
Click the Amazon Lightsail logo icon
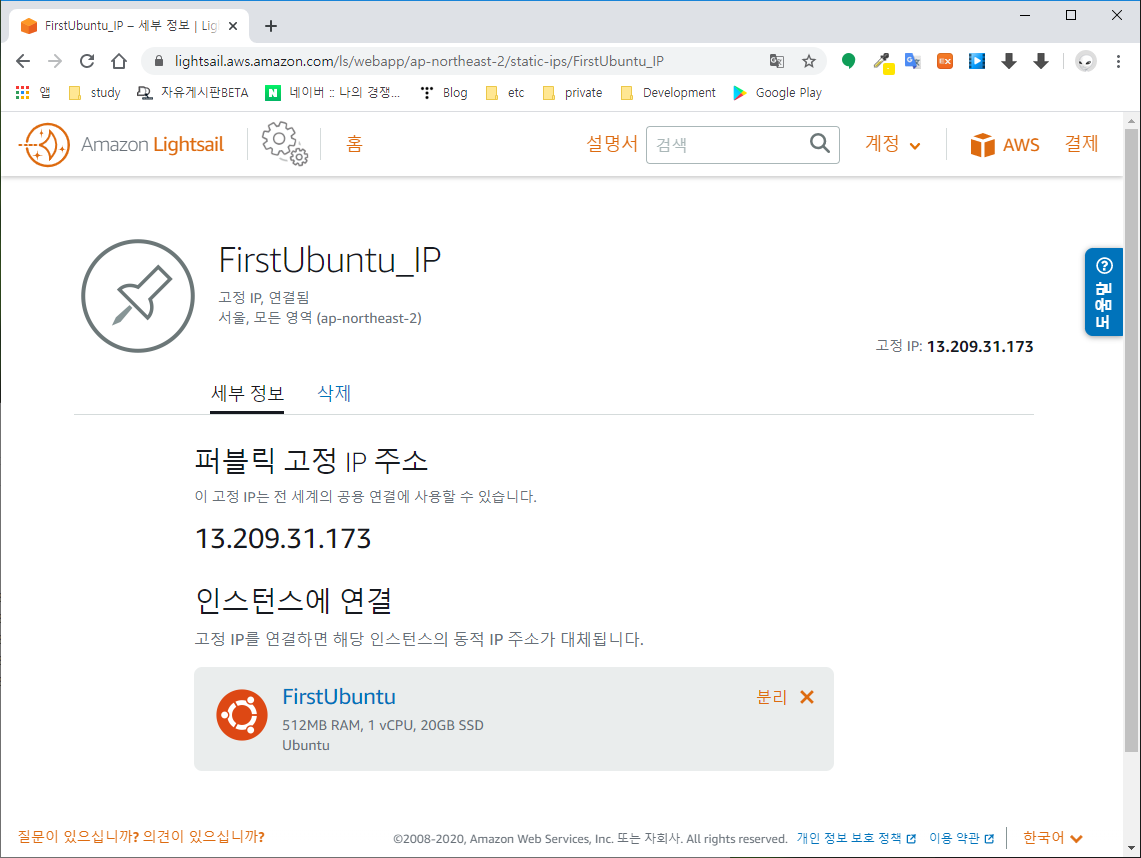pos(44,145)
